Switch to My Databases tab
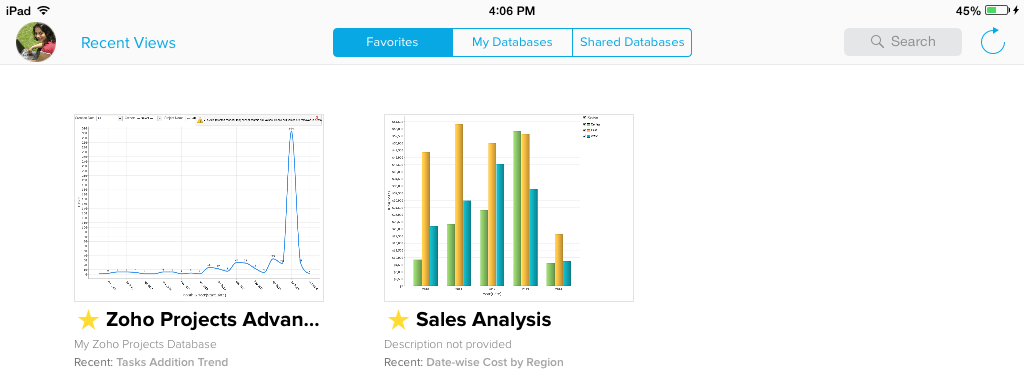 coord(512,42)
